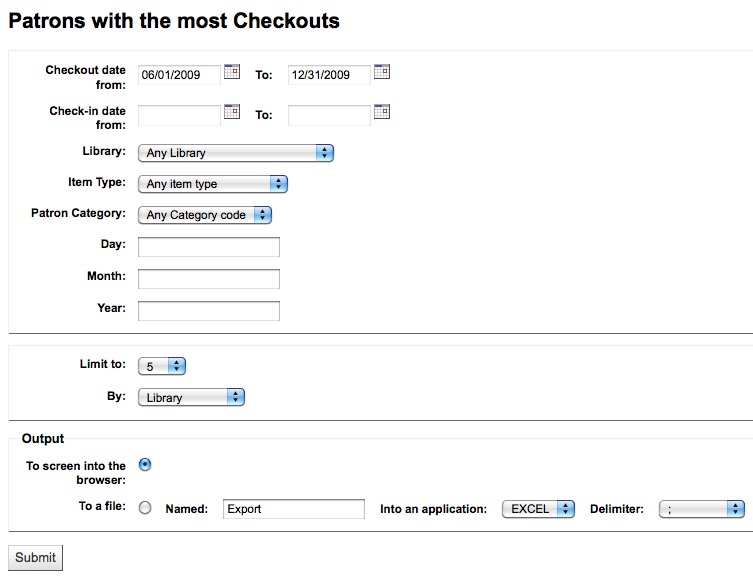753x584 pixels.
Task: Click the 'Limit to:' label
Action: (x=103, y=364)
